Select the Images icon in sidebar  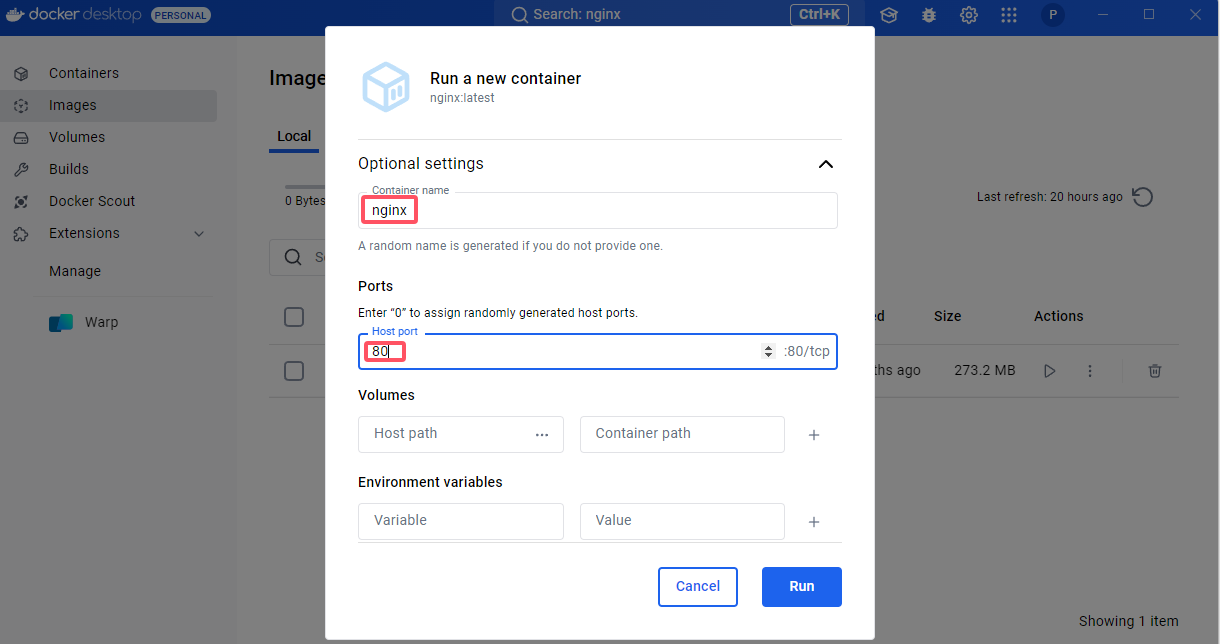22,105
